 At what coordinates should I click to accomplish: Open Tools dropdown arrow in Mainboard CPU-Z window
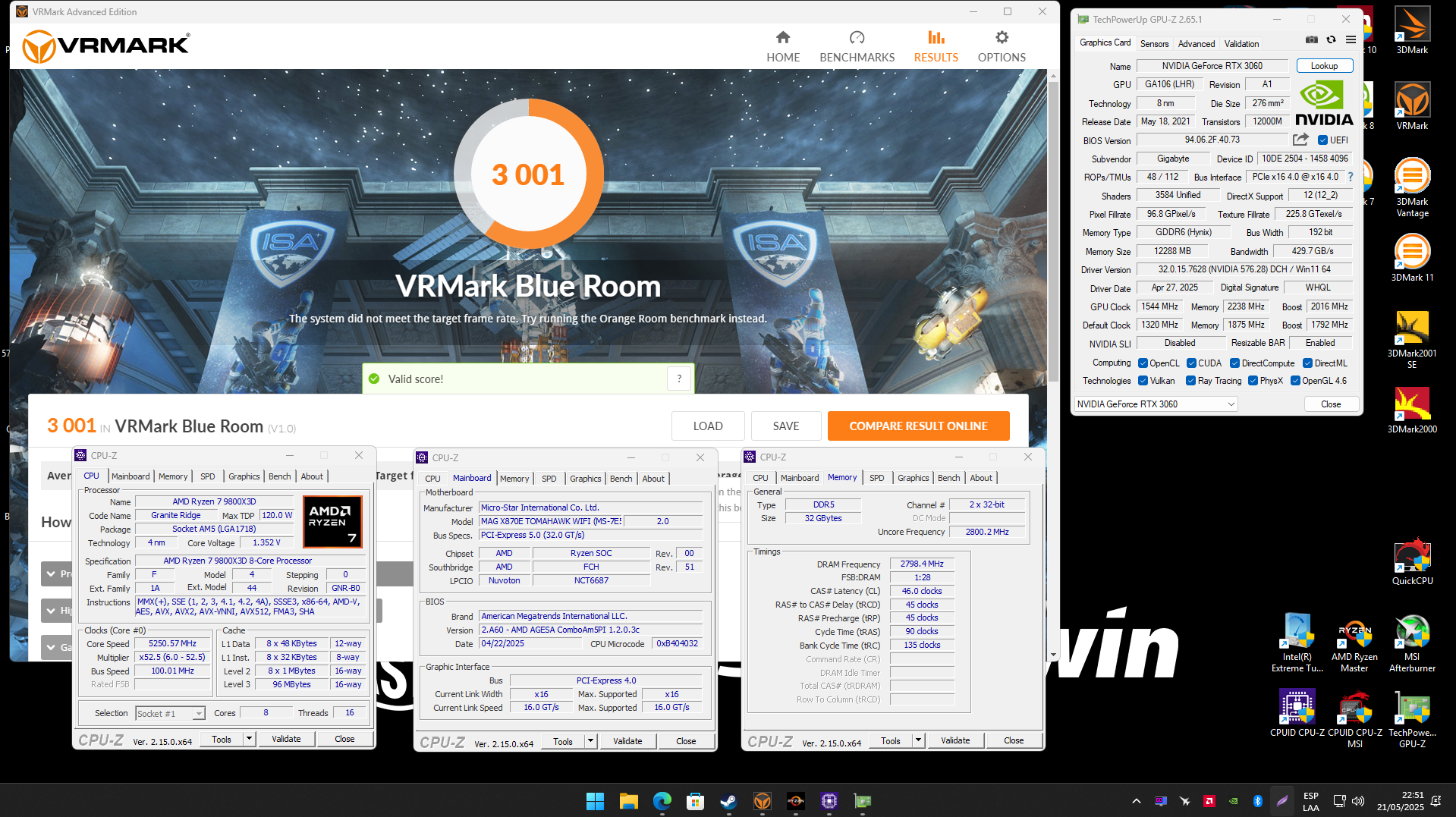[590, 741]
